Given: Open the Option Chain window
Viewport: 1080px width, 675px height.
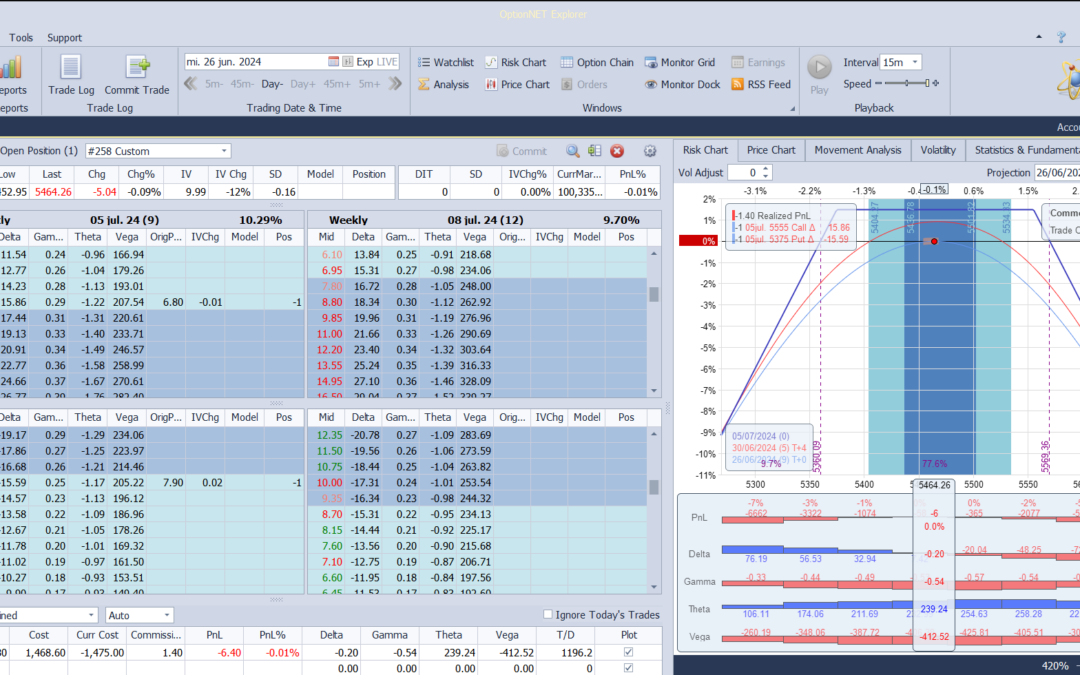Looking at the screenshot, I should (x=596, y=62).
